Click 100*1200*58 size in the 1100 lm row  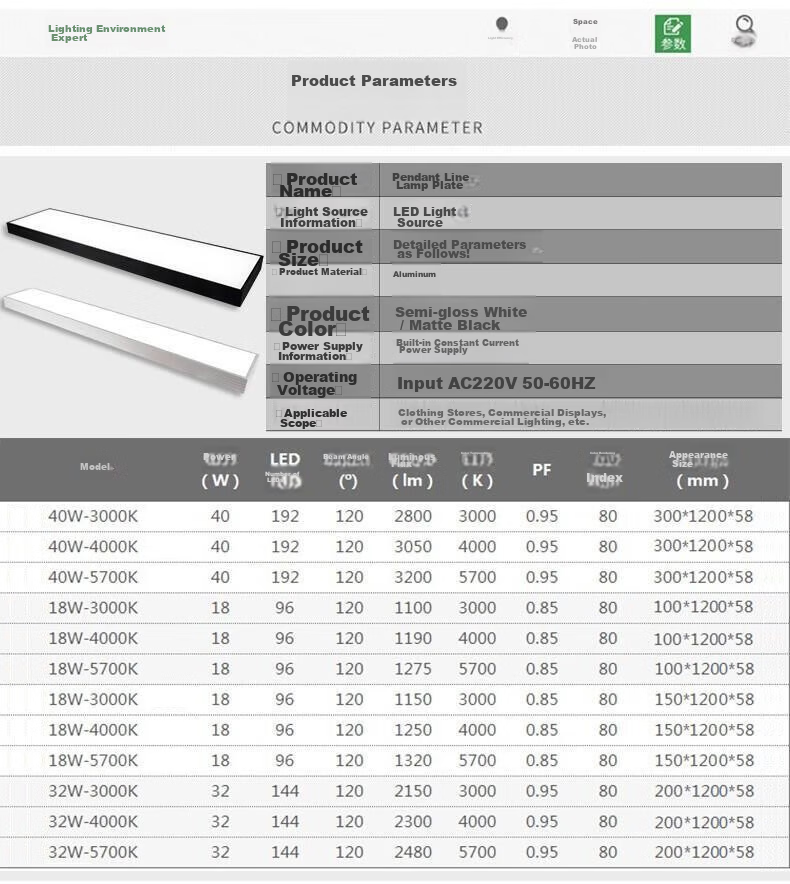(x=703, y=607)
